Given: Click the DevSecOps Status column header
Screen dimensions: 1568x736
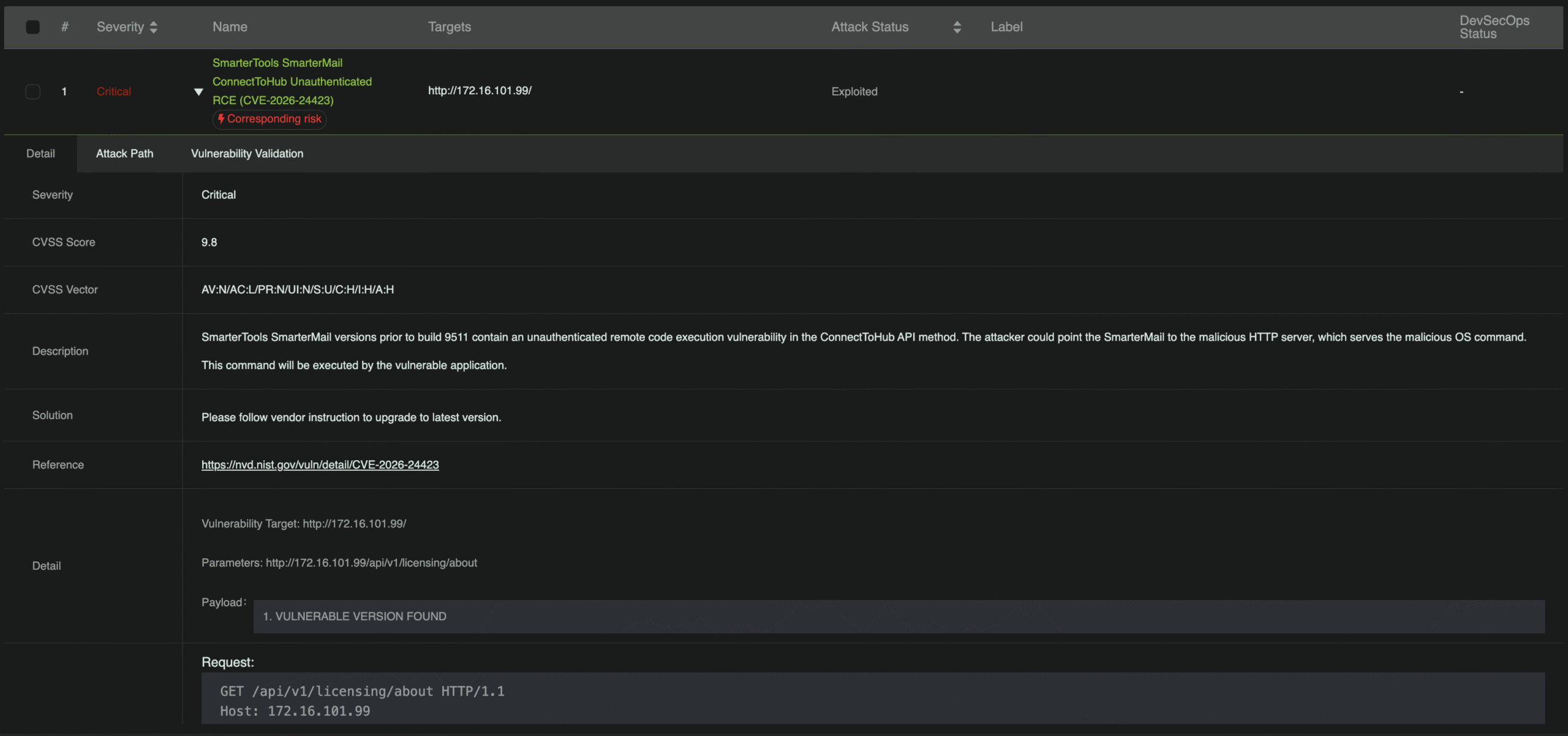Looking at the screenshot, I should tap(1494, 27).
